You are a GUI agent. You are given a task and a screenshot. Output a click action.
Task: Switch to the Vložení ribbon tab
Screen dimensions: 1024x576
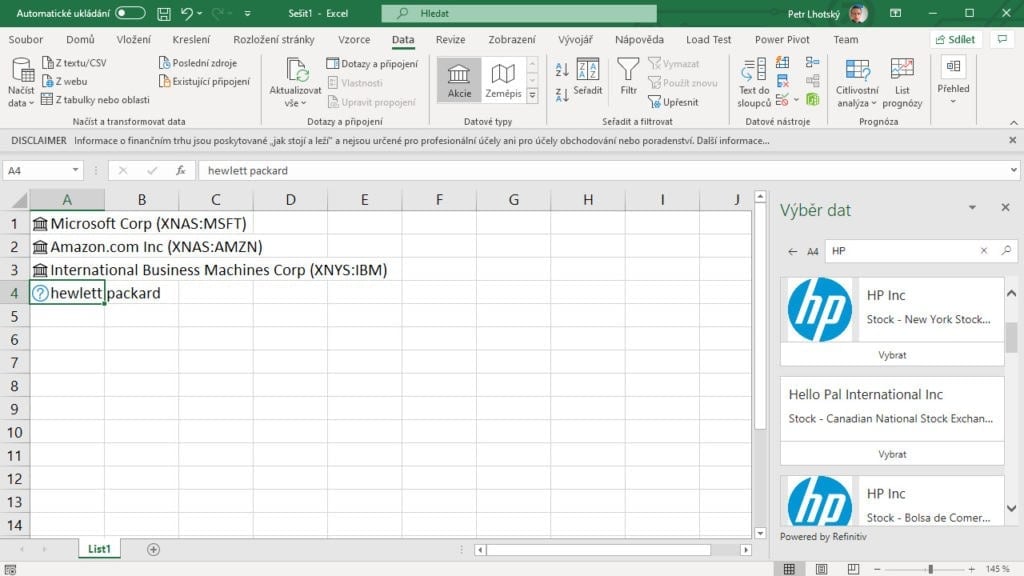pyautogui.click(x=133, y=40)
